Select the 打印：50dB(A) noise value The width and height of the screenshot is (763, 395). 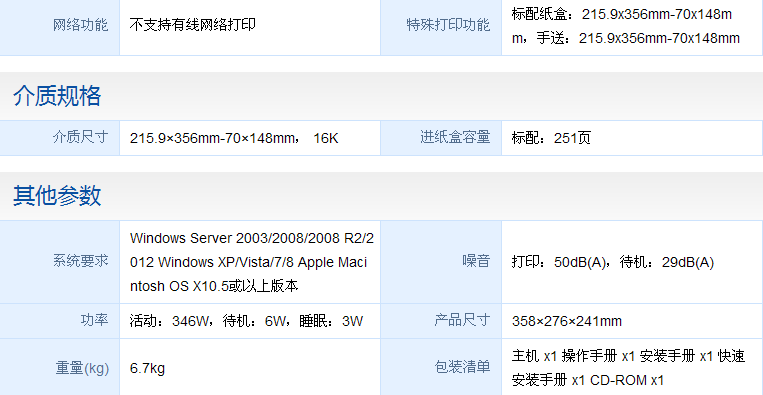(x=613, y=263)
